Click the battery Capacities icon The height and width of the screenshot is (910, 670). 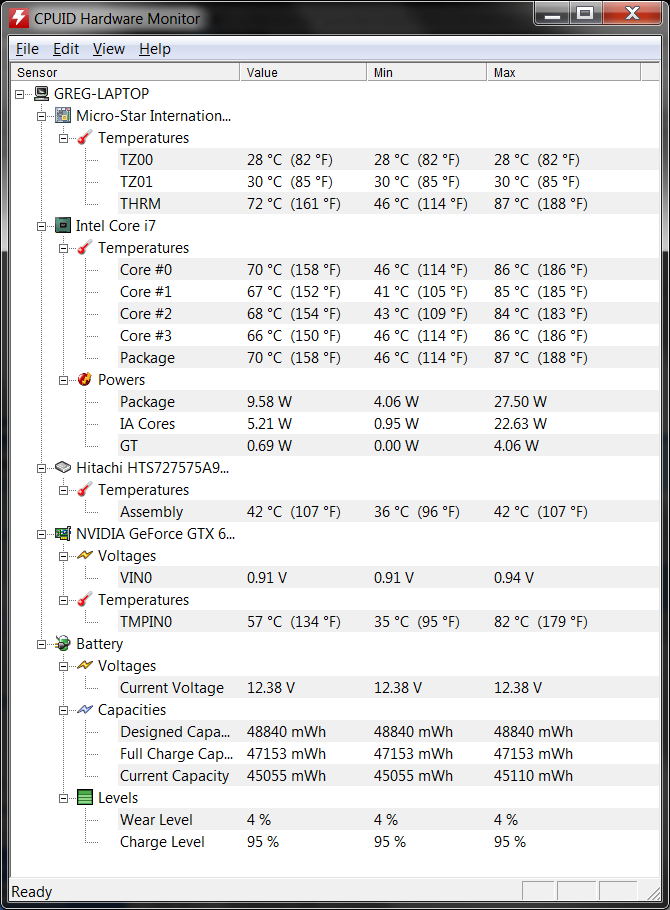85,710
